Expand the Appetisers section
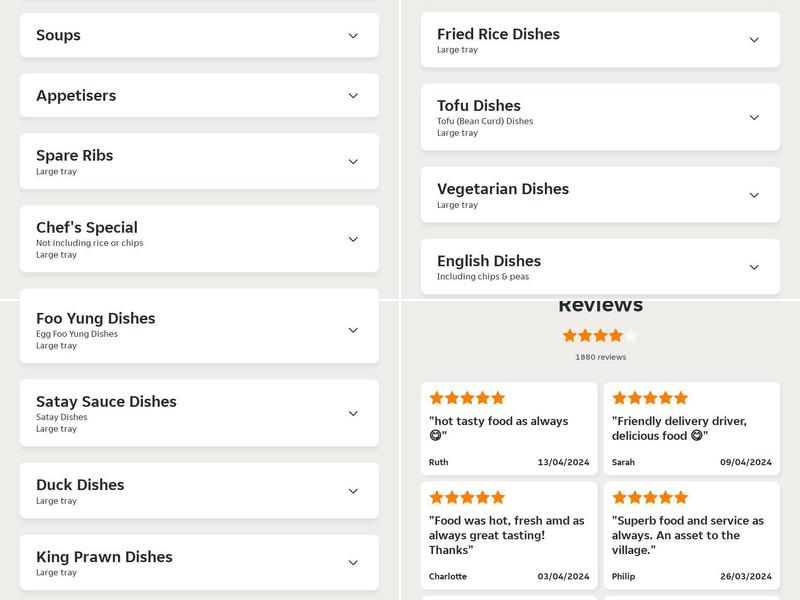Screen dimensions: 800x600 pyautogui.click(x=352, y=95)
